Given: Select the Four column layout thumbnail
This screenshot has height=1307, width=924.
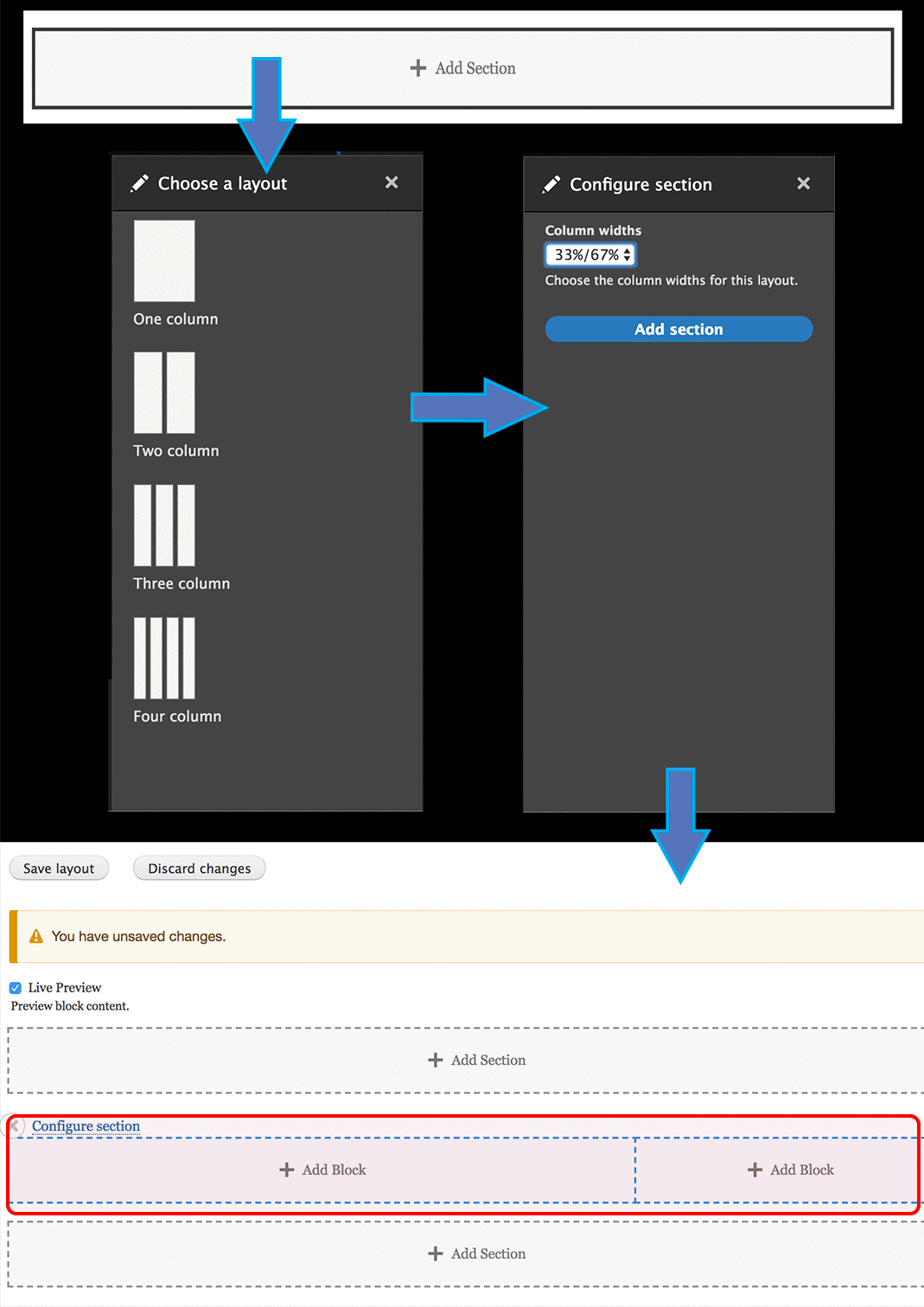Looking at the screenshot, I should click(x=164, y=657).
